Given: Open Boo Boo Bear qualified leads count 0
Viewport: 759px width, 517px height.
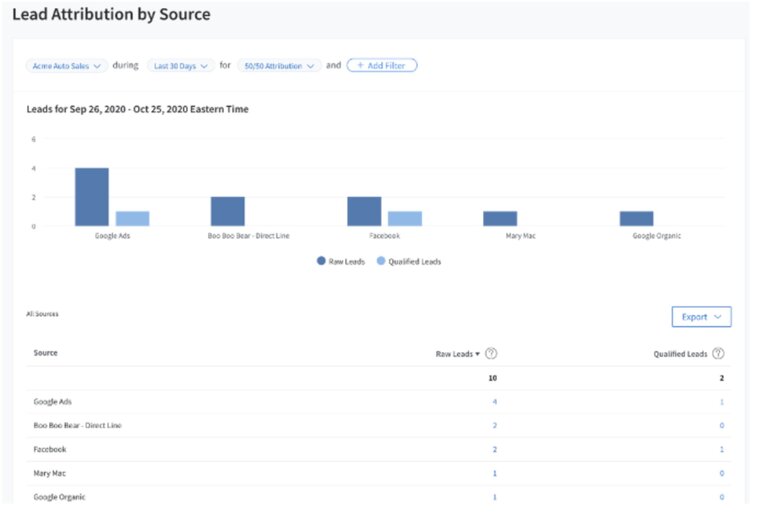Looking at the screenshot, I should [722, 426].
